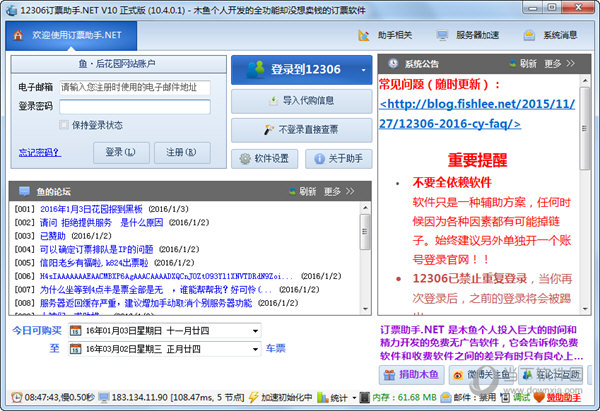
Task: Open post 信阳老乡有福啦
Action: (x=94, y=263)
